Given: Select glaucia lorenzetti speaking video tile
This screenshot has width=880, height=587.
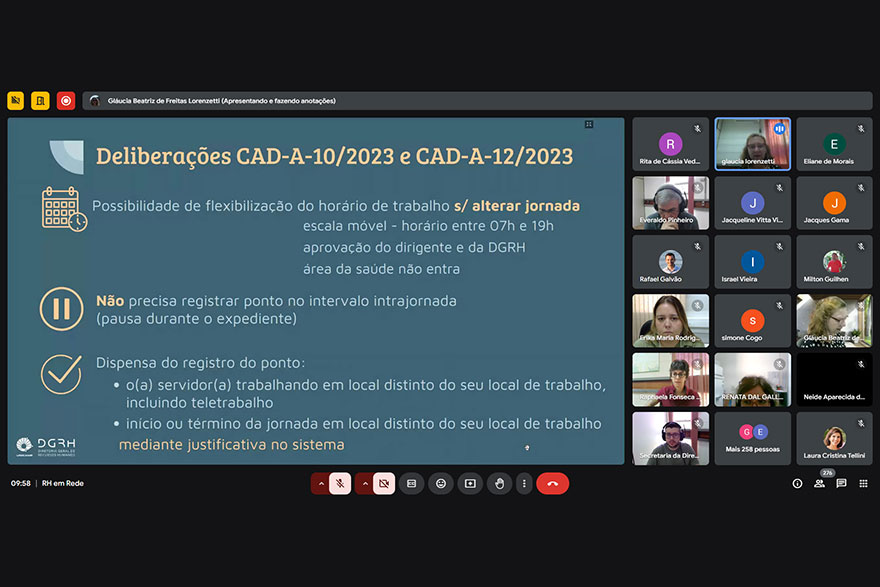Looking at the screenshot, I should point(753,144).
